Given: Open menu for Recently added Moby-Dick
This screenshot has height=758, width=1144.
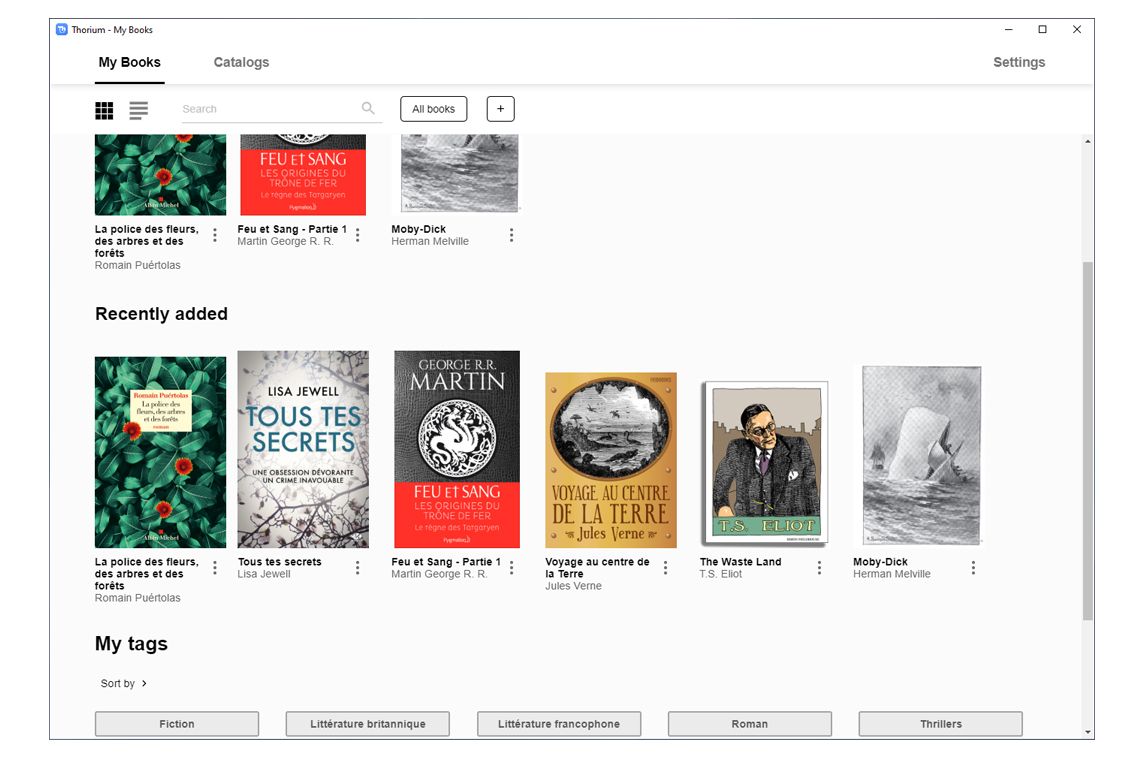Looking at the screenshot, I should point(973,568).
